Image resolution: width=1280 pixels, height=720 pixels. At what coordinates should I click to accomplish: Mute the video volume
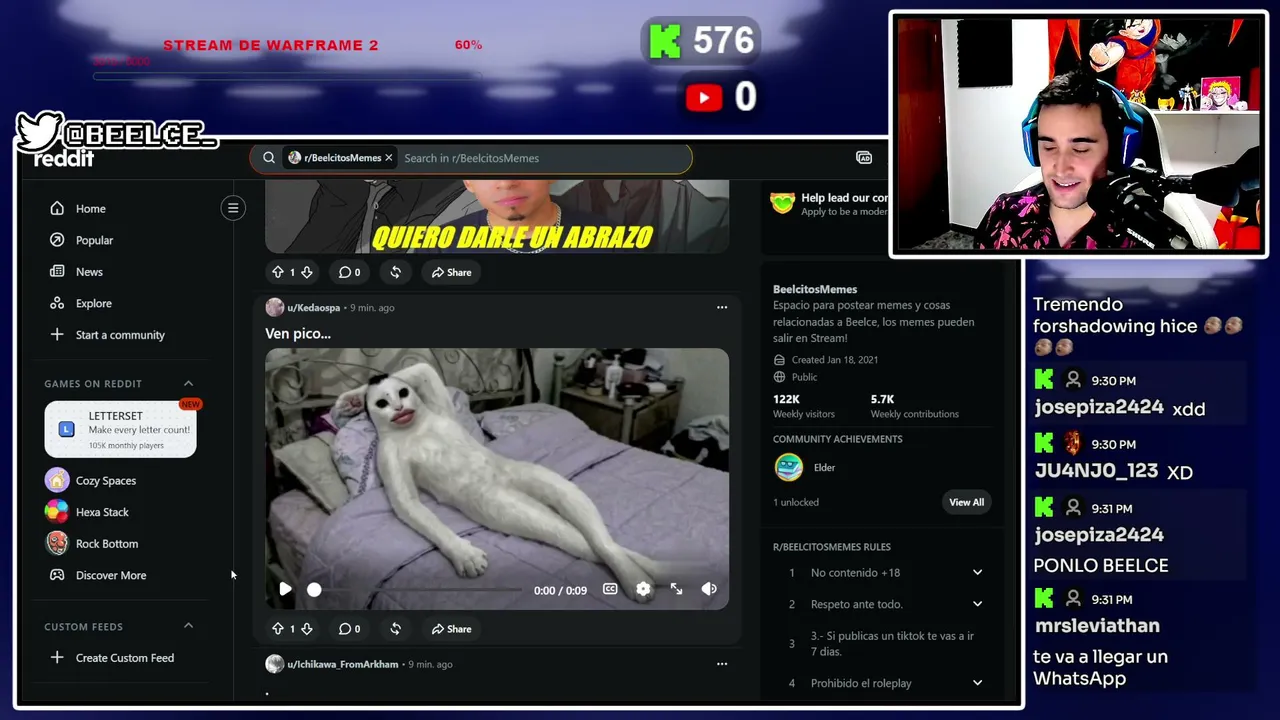click(x=709, y=589)
